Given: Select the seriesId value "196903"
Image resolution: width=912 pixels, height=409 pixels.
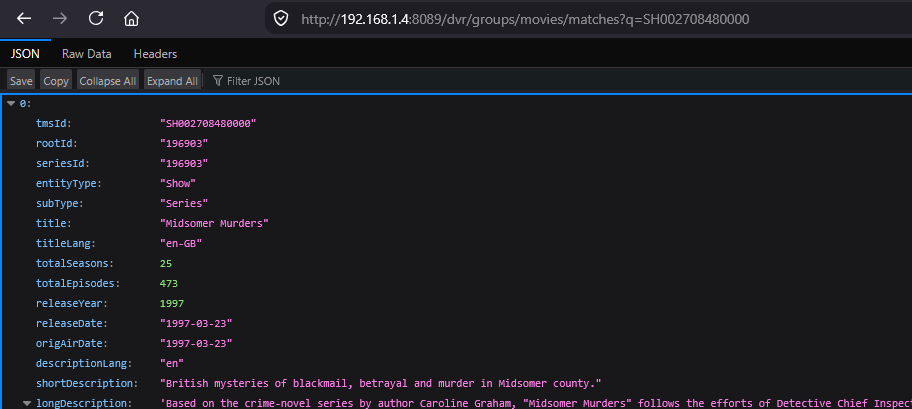Looking at the screenshot, I should [184, 163].
